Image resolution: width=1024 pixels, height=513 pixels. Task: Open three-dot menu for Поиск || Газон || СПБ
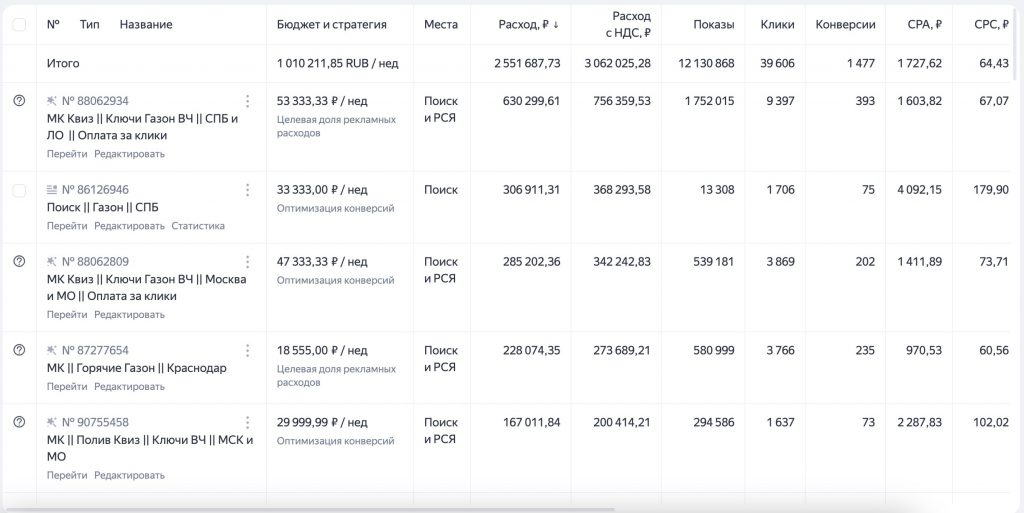[247, 190]
